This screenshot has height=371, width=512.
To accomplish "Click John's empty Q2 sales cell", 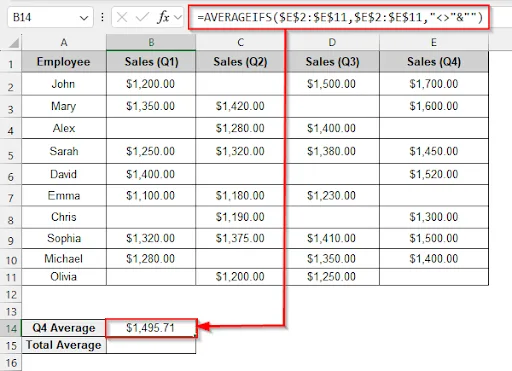I will 240,84.
